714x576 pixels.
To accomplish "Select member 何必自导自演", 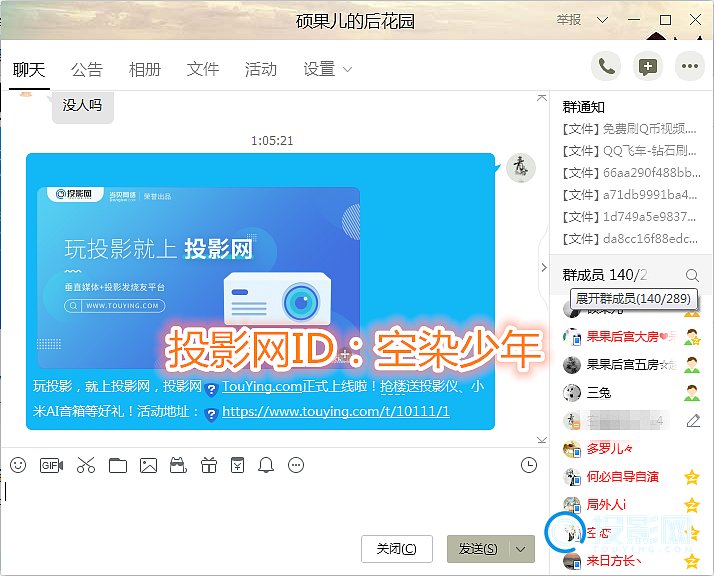I will click(632, 477).
